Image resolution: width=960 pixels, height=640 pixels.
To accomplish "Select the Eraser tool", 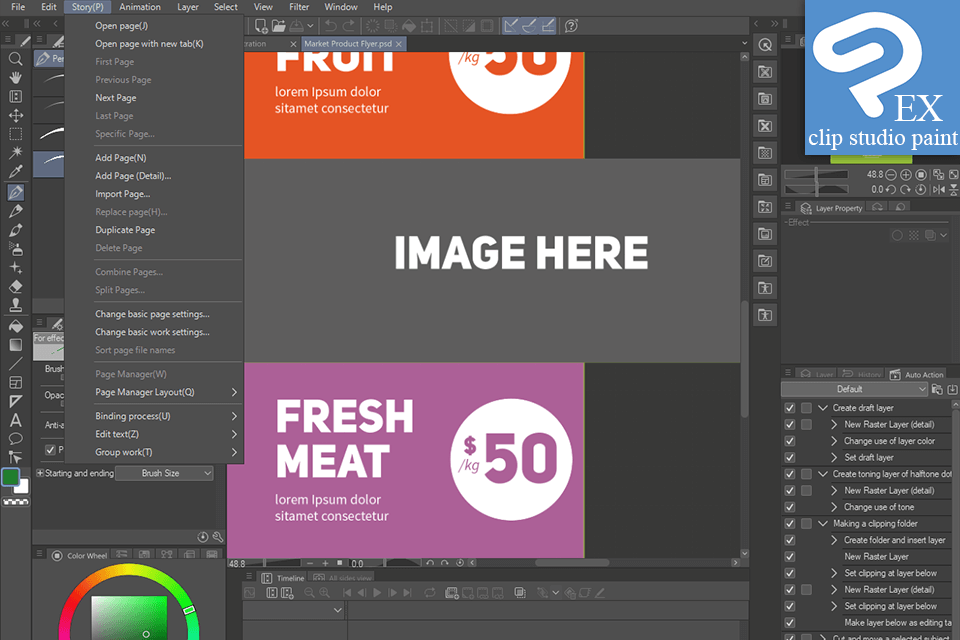I will click(14, 288).
